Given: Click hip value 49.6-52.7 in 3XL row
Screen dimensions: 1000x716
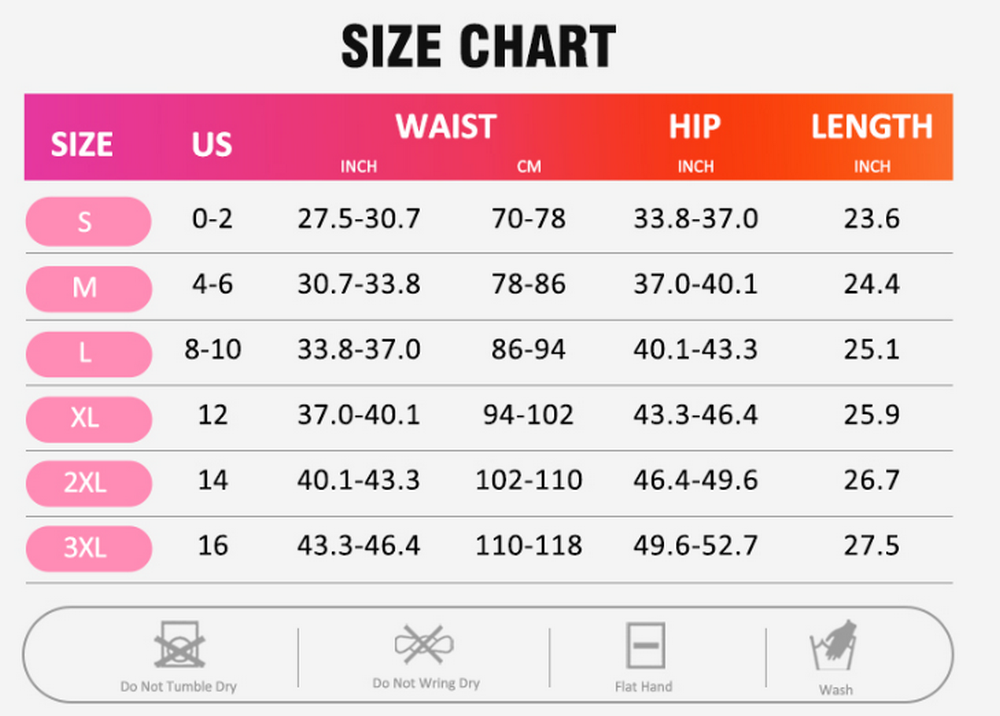Looking at the screenshot, I should pos(695,545).
